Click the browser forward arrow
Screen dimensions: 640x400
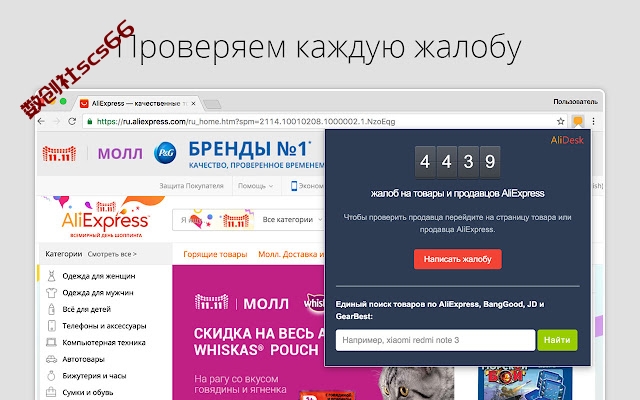[x=57, y=121]
